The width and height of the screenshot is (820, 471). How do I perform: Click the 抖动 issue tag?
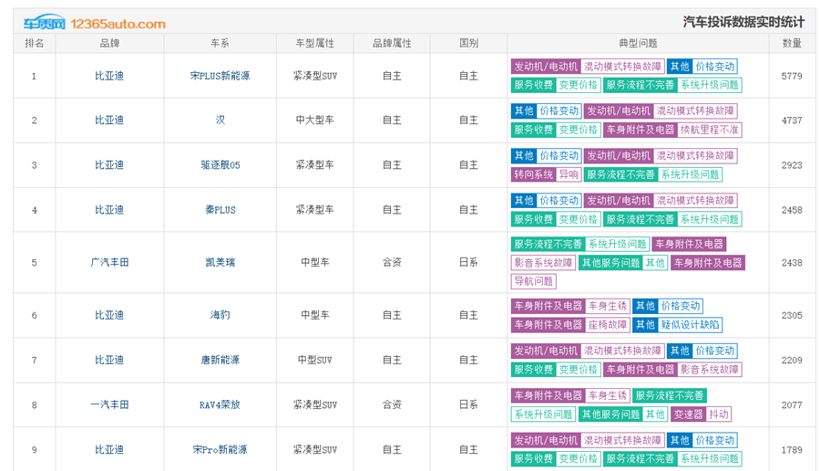pos(720,414)
